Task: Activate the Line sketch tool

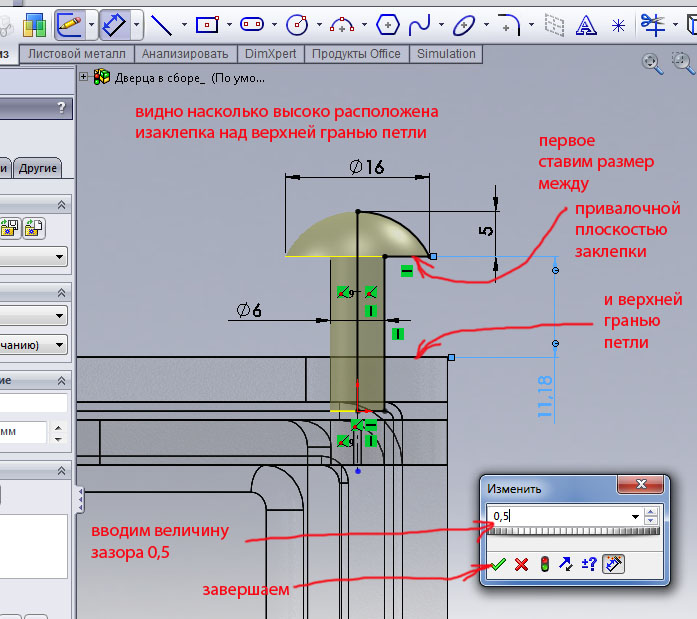Action: coord(160,22)
